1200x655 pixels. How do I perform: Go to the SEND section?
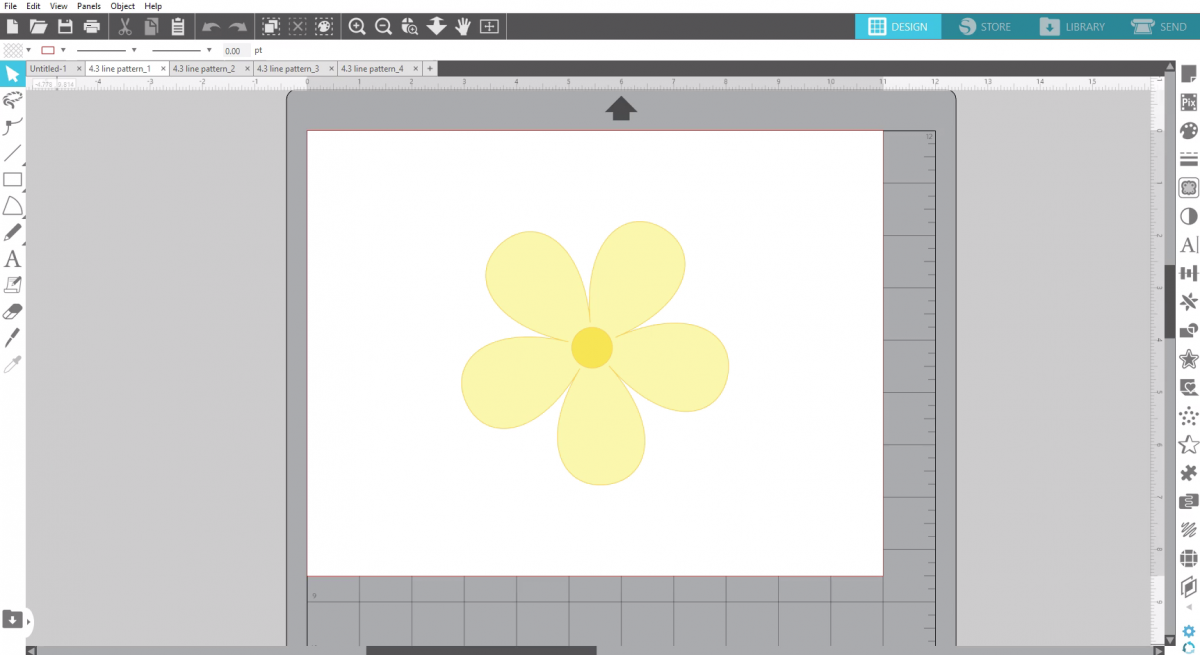(1158, 27)
